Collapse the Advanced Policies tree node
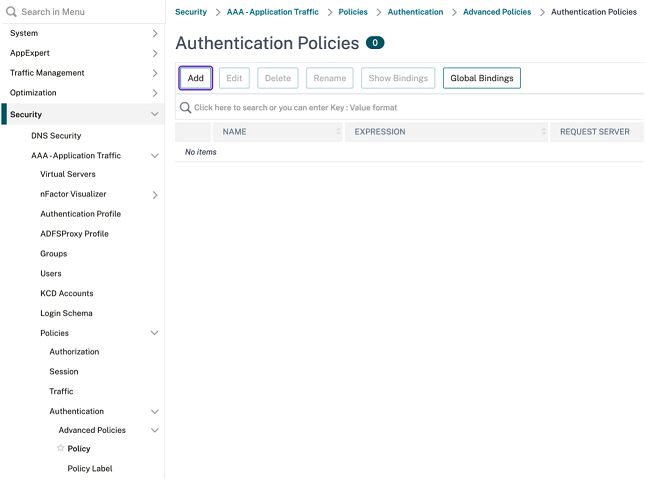Screen dimensions: 646x481 pyautogui.click(x=154, y=431)
